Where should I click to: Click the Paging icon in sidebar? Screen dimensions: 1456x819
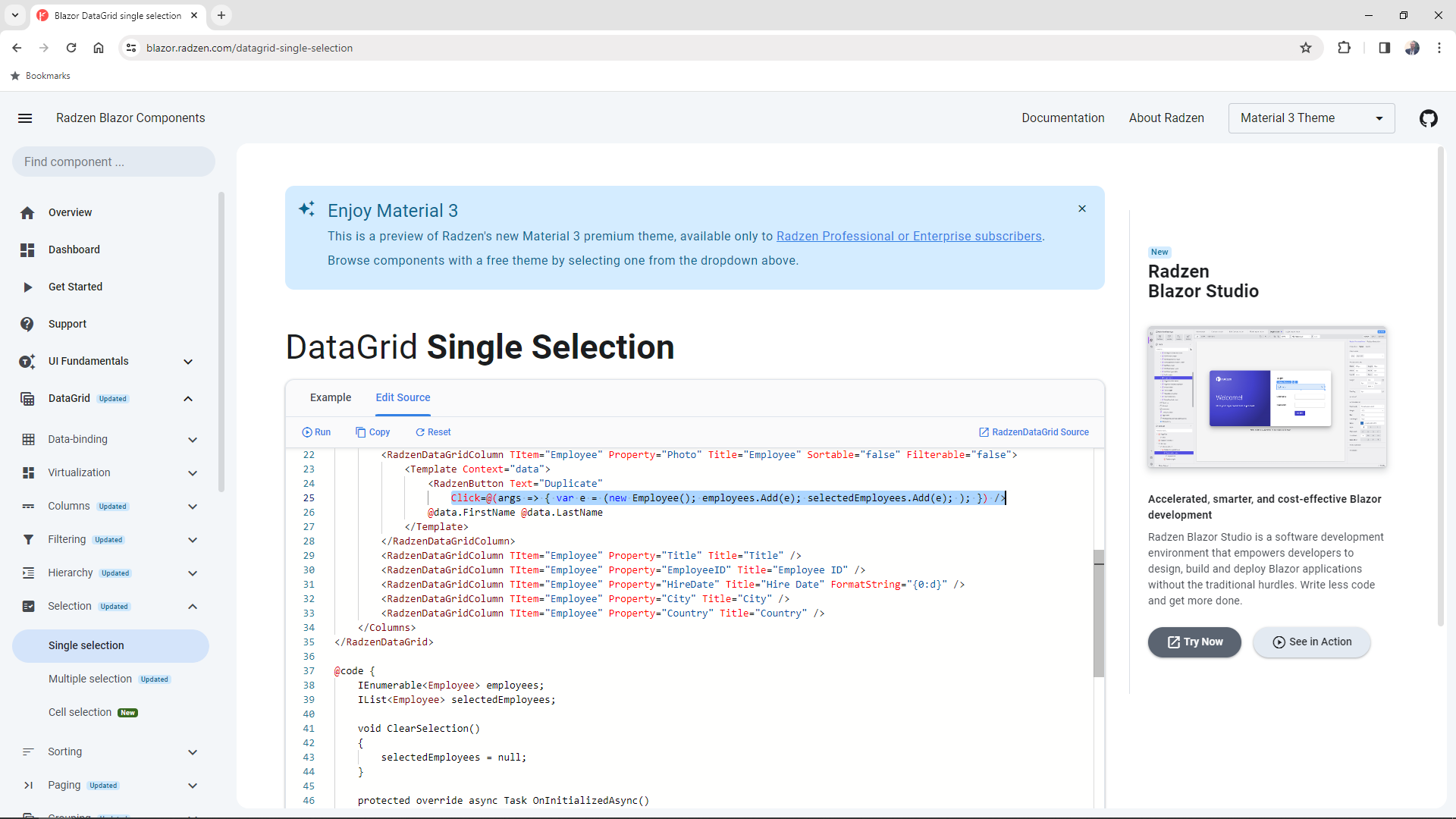point(29,786)
